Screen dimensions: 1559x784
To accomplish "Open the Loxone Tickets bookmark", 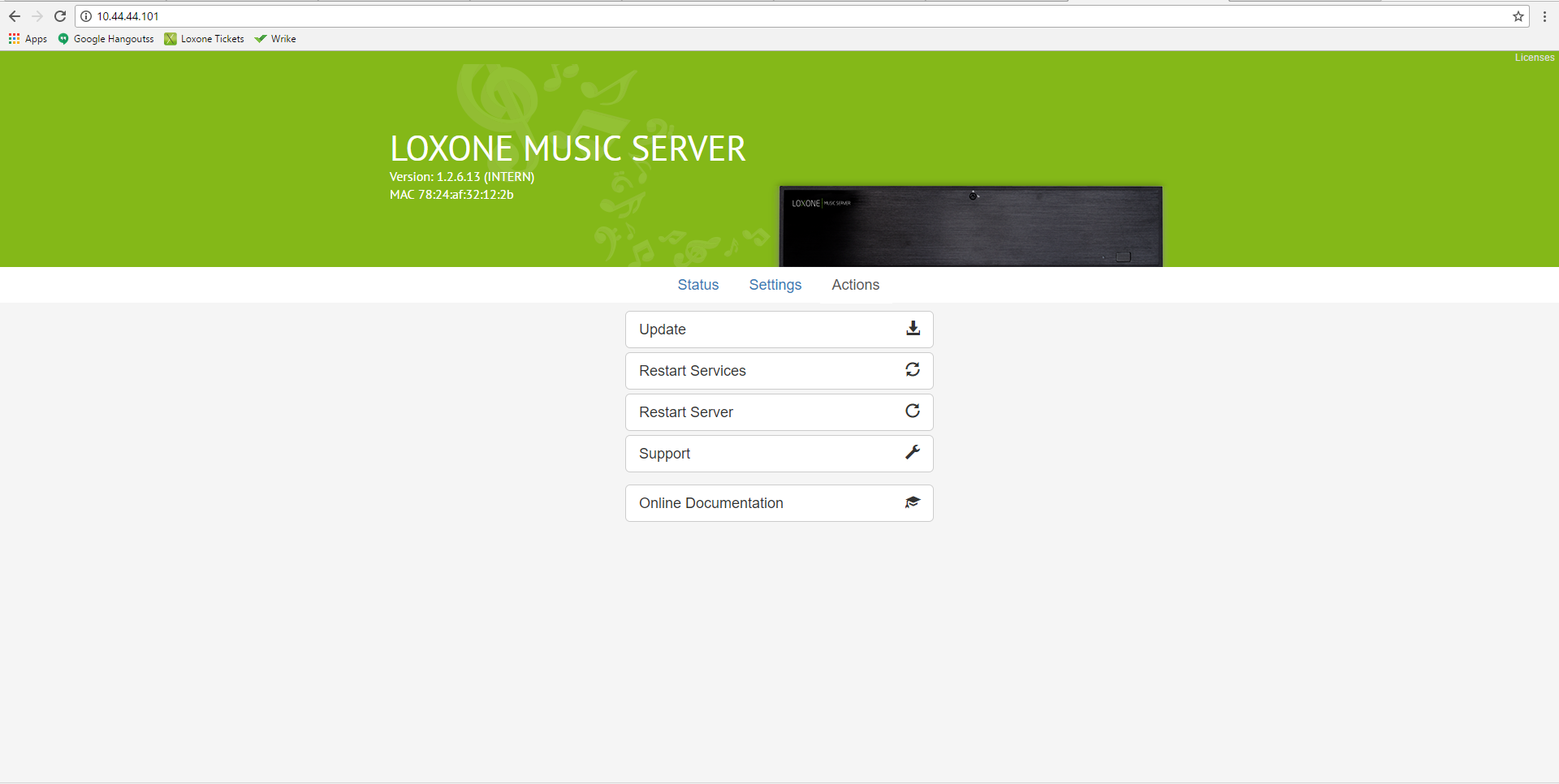I will [x=204, y=39].
